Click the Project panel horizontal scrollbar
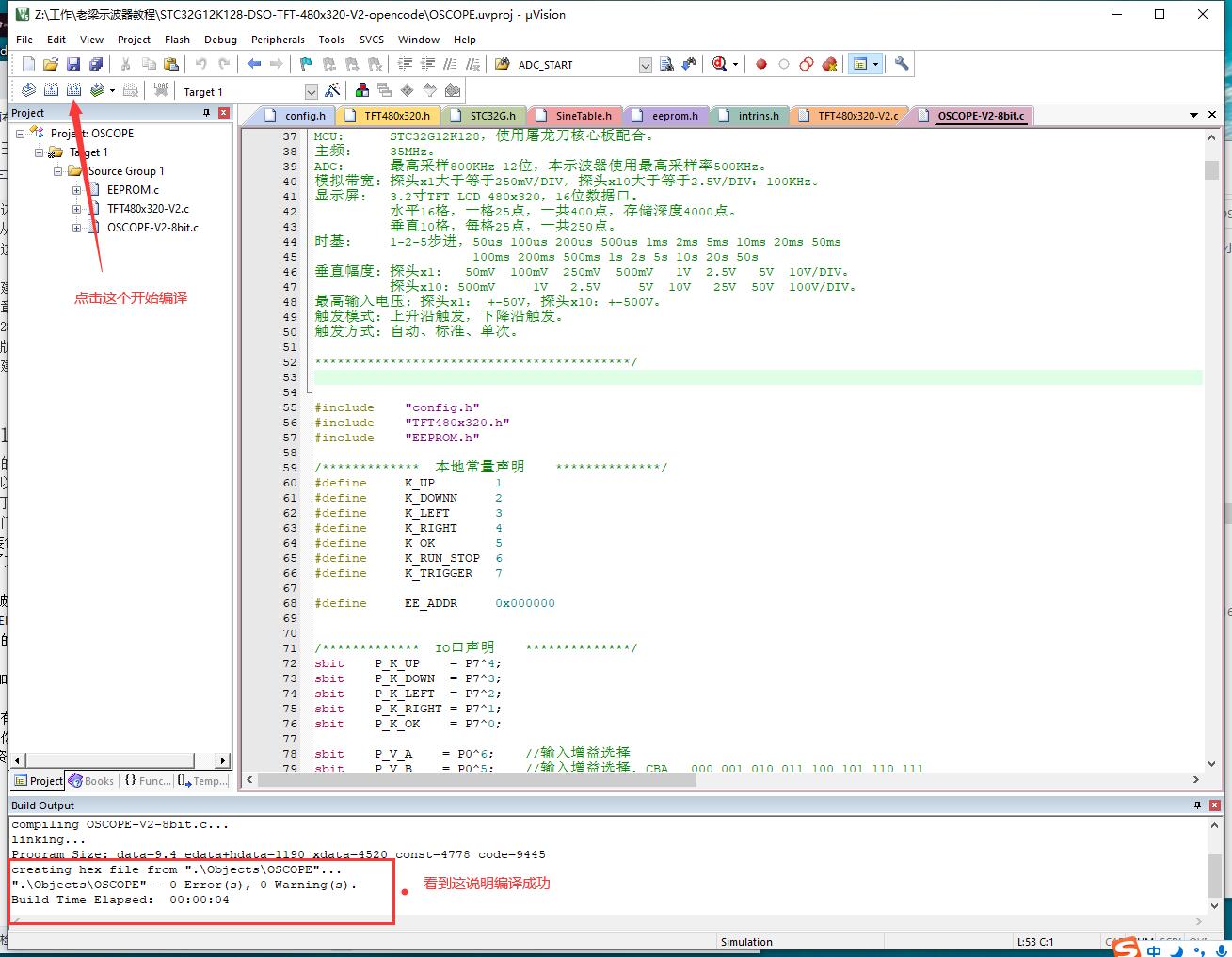Viewport: 1232px width, 957px height. (x=120, y=760)
